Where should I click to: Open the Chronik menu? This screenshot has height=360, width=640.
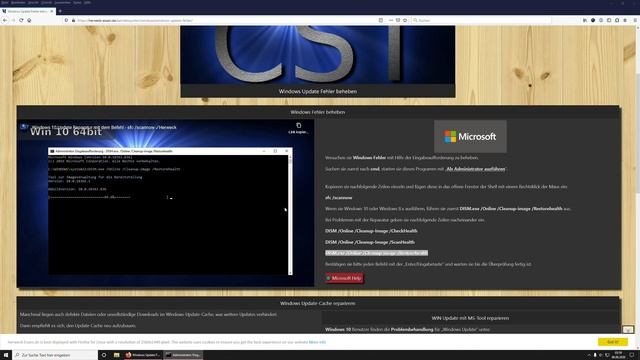(x=47, y=2)
